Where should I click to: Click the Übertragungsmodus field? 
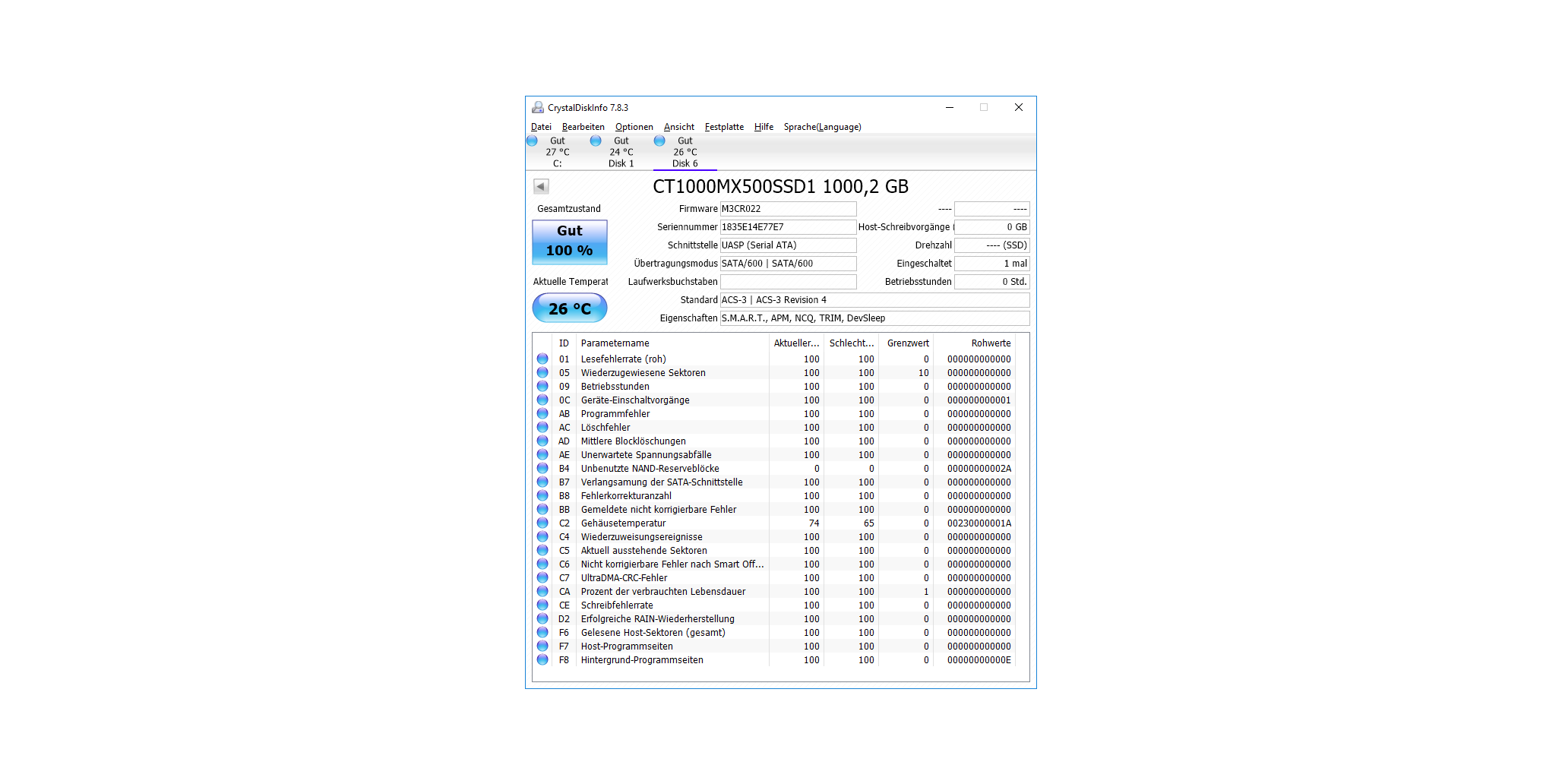pyautogui.click(x=788, y=264)
